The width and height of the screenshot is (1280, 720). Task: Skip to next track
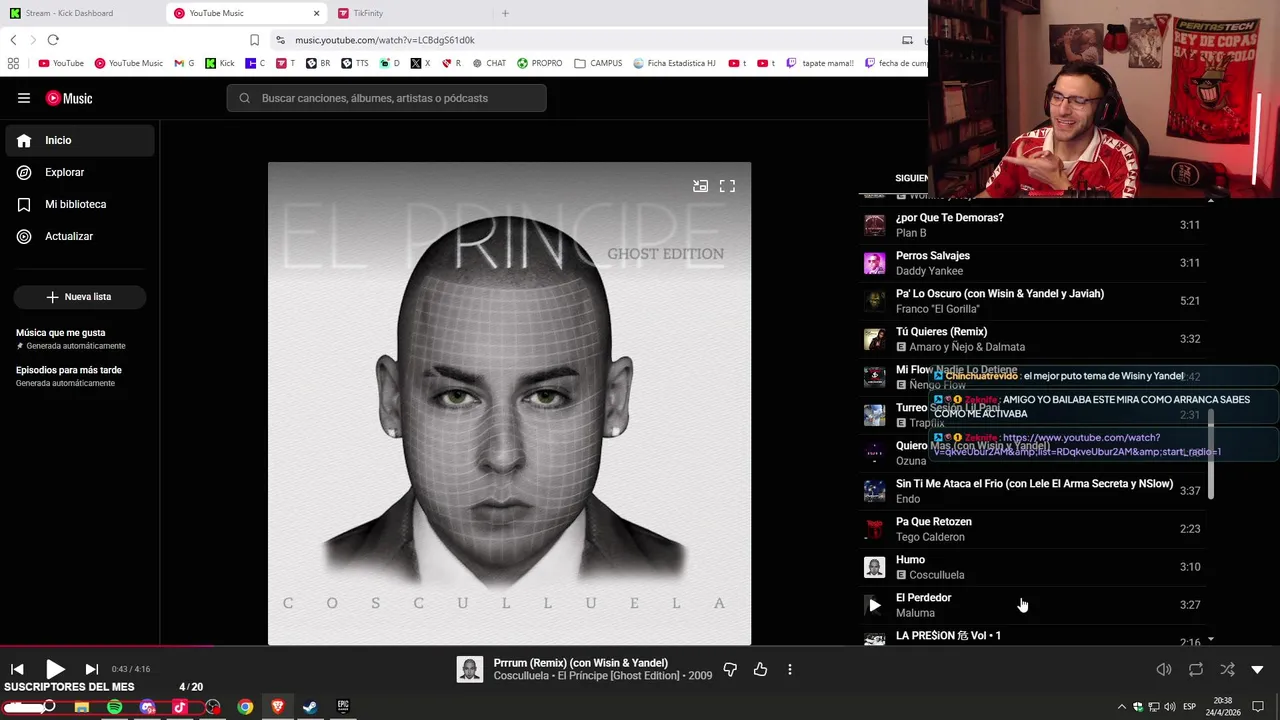click(91, 669)
